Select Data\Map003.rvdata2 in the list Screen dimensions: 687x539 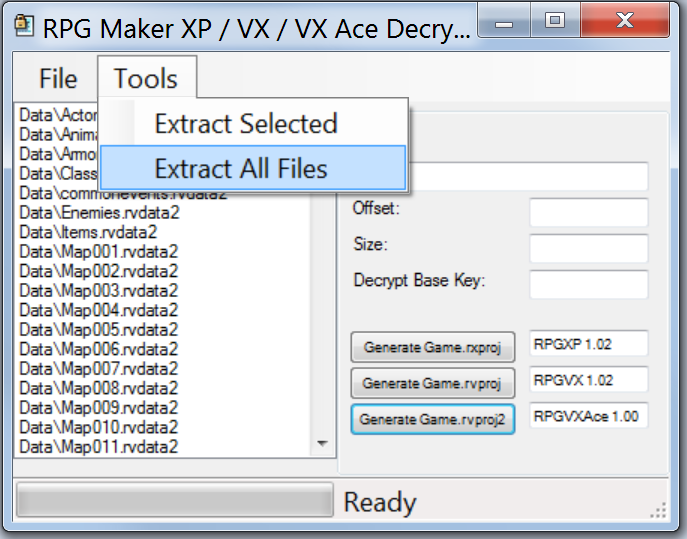(99, 291)
